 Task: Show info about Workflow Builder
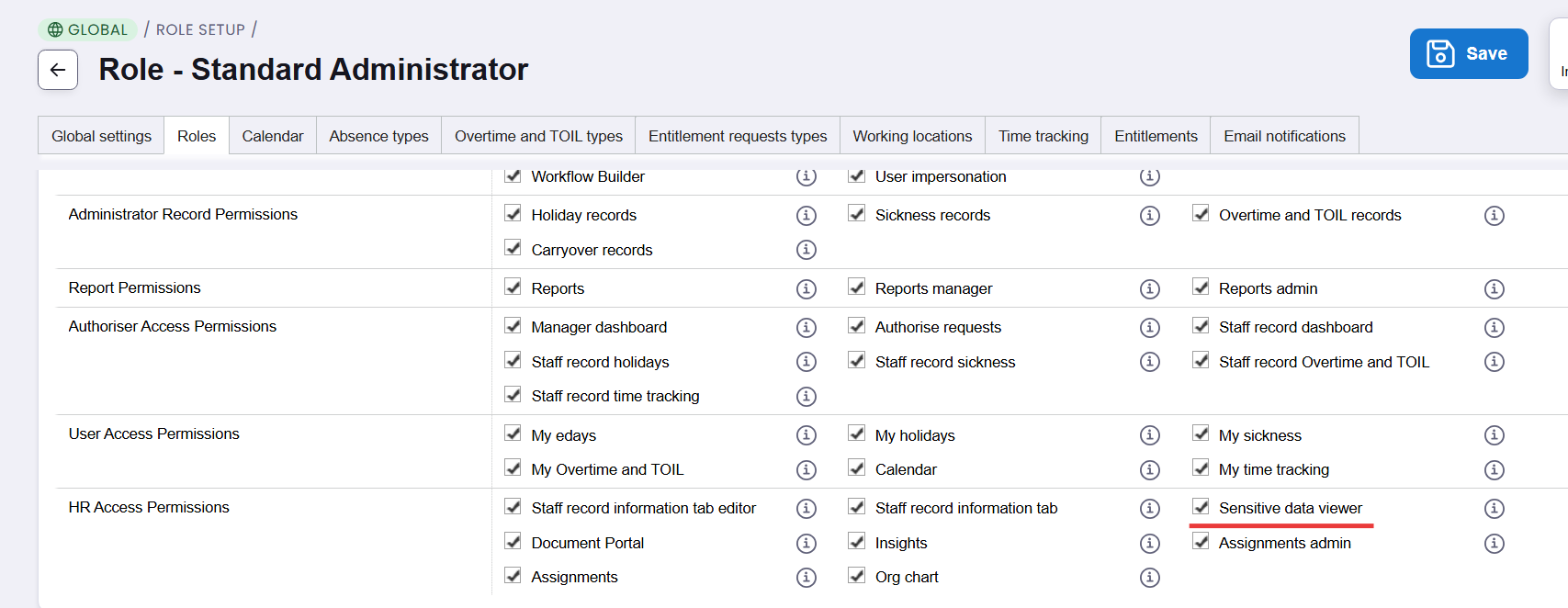[807, 176]
